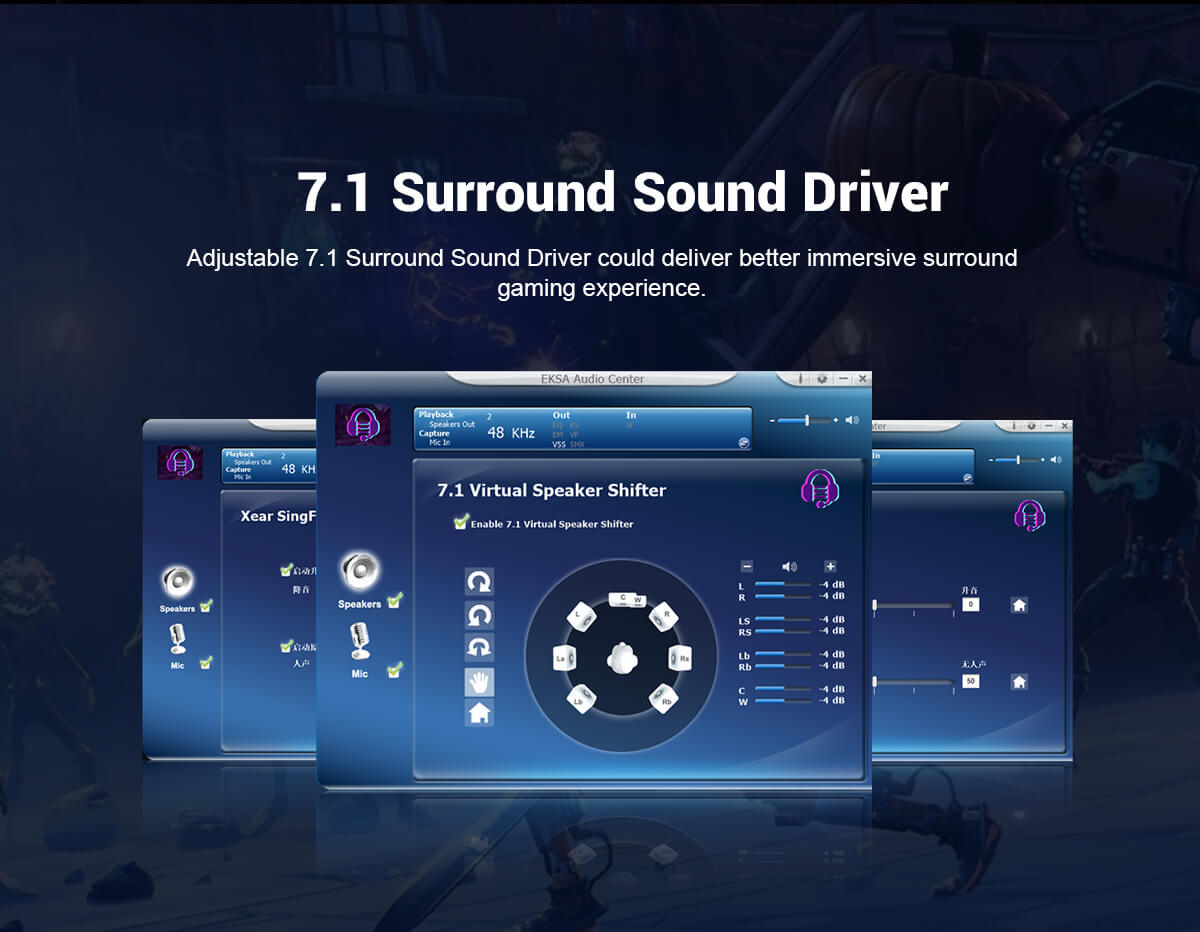Click the value box showing 0
The image size is (1200, 932).
(x=970, y=605)
